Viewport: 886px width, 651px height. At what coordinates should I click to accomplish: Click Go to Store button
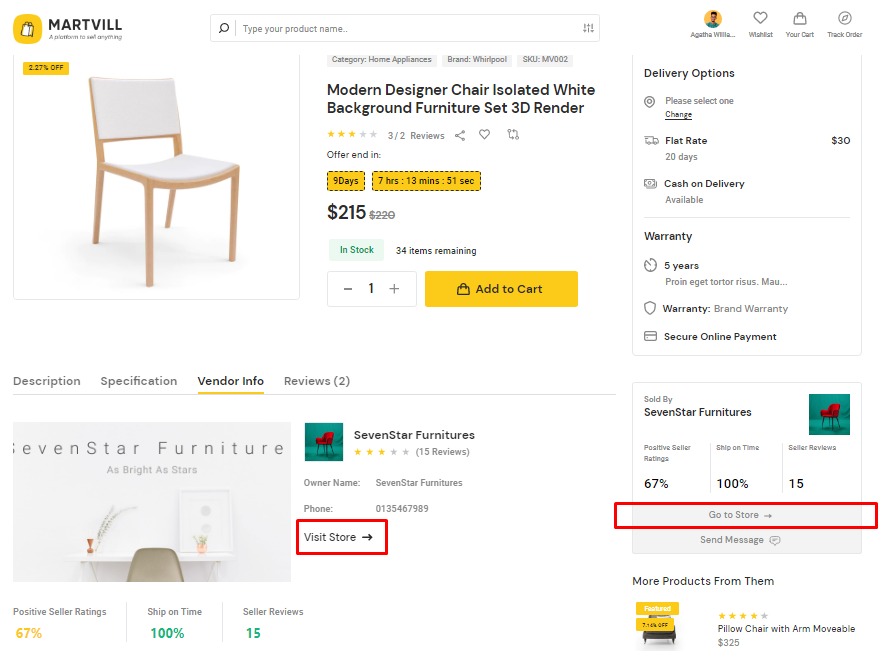point(740,515)
